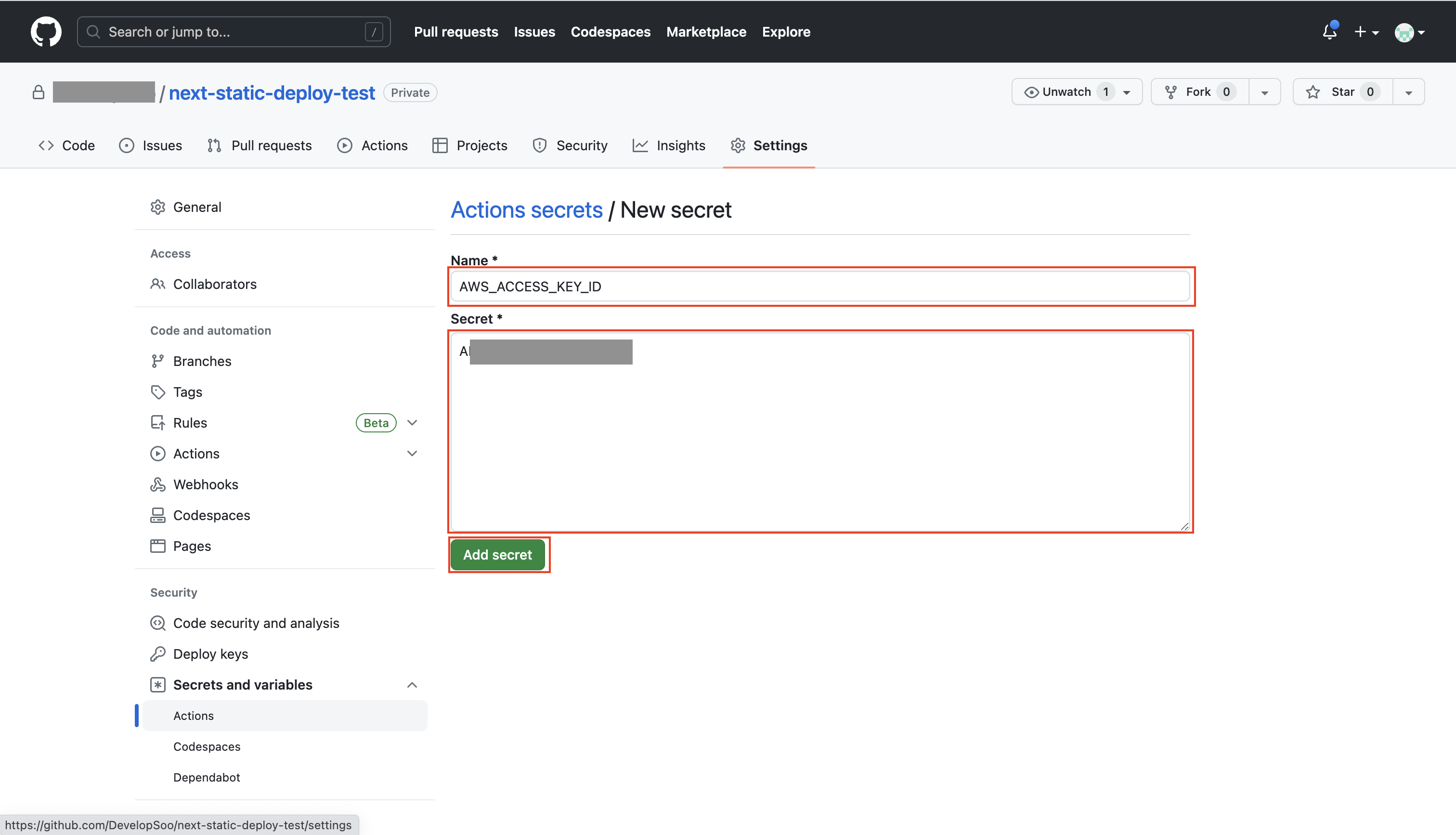This screenshot has height=835, width=1456.
Task: Click the GitHub Octocat logo
Action: (46, 32)
